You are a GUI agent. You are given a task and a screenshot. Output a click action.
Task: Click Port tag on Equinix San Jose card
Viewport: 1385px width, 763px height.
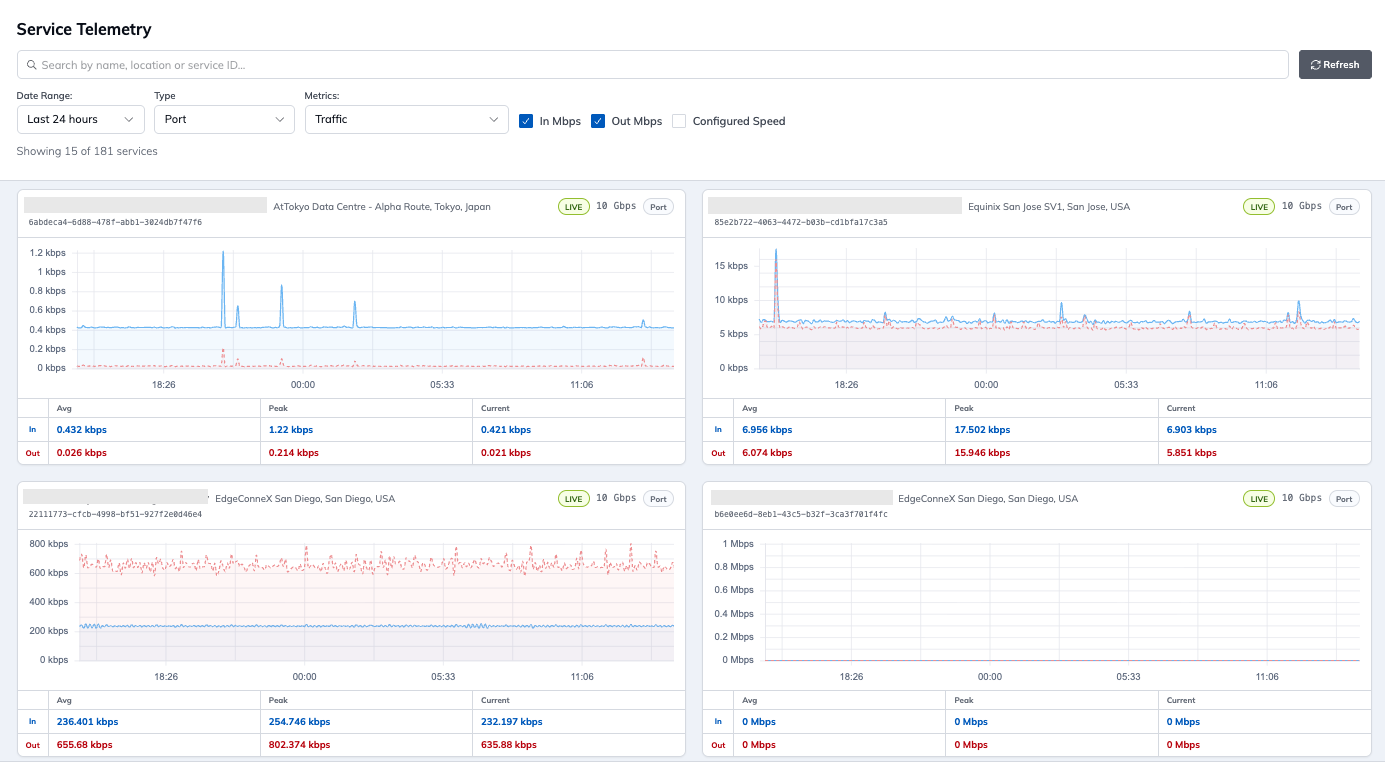point(1344,207)
